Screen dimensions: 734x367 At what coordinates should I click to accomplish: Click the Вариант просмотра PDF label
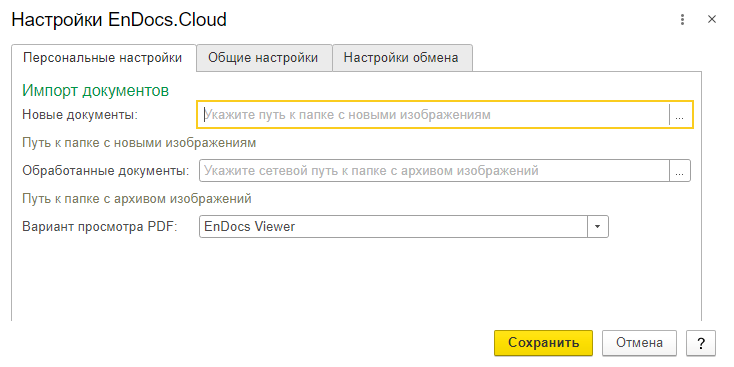click(100, 227)
